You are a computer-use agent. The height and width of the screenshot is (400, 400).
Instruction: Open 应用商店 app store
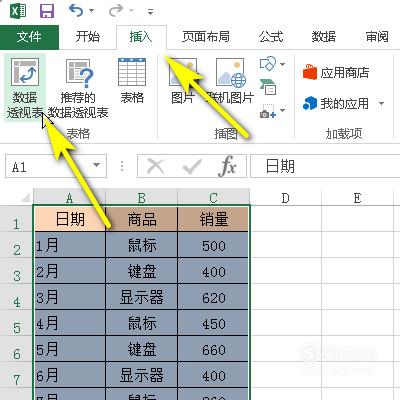pyautogui.click(x=336, y=73)
